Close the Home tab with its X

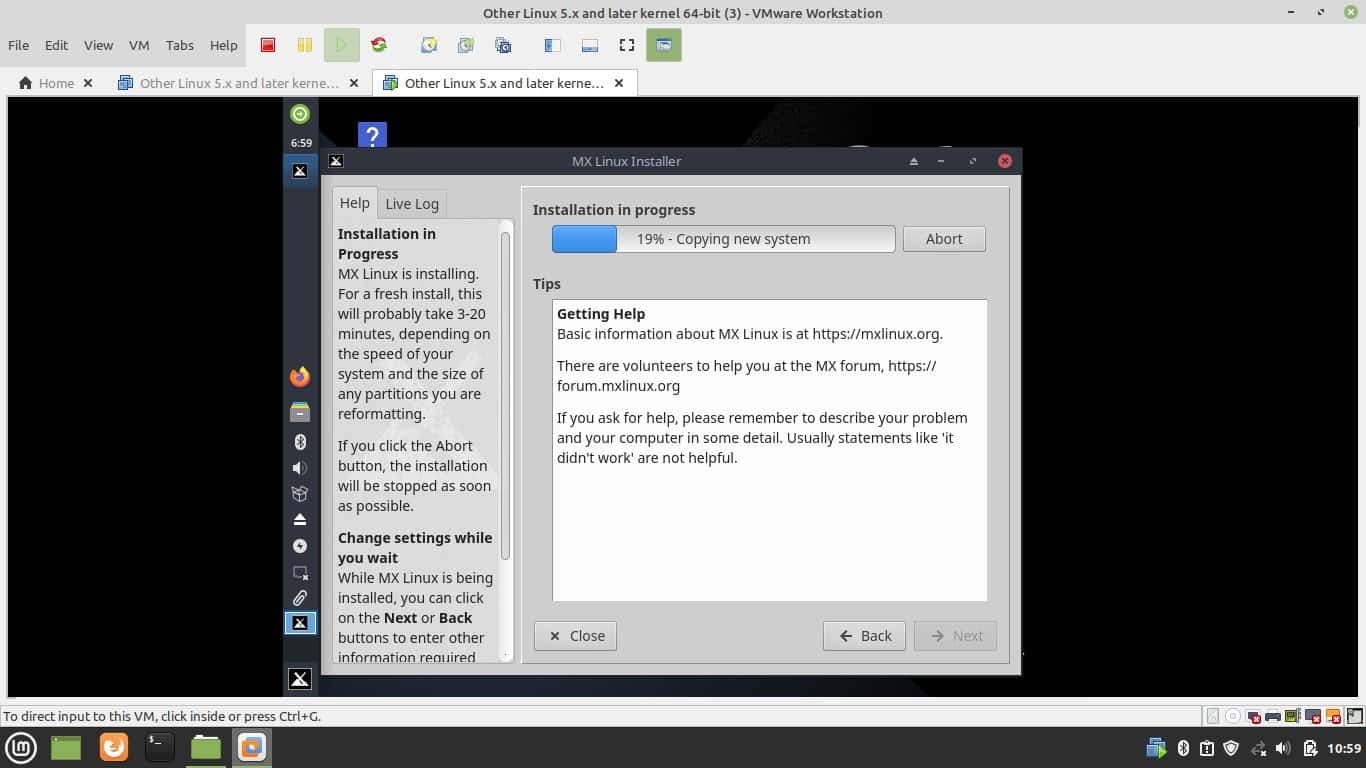point(88,83)
